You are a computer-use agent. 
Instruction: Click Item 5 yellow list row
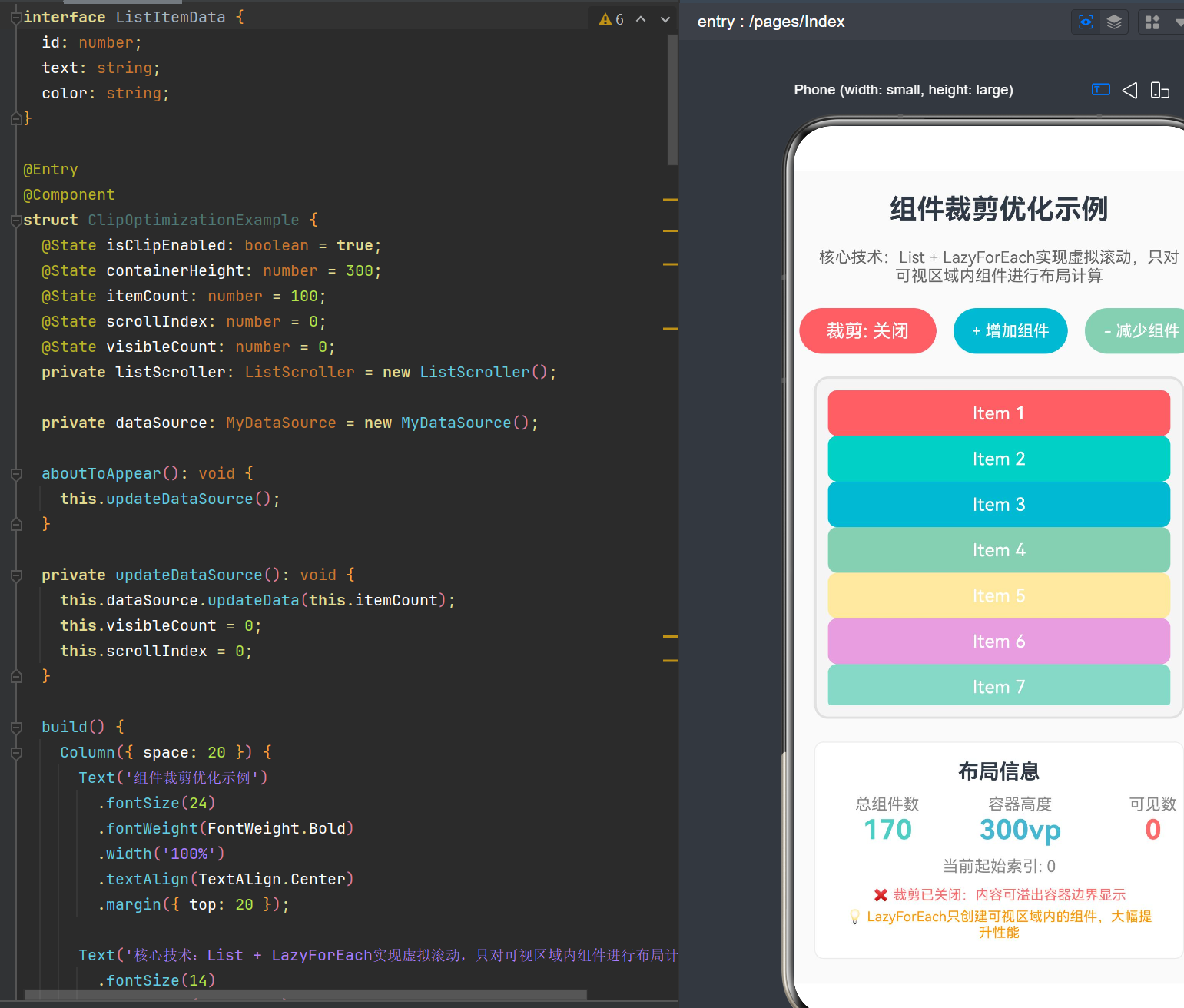(x=999, y=596)
